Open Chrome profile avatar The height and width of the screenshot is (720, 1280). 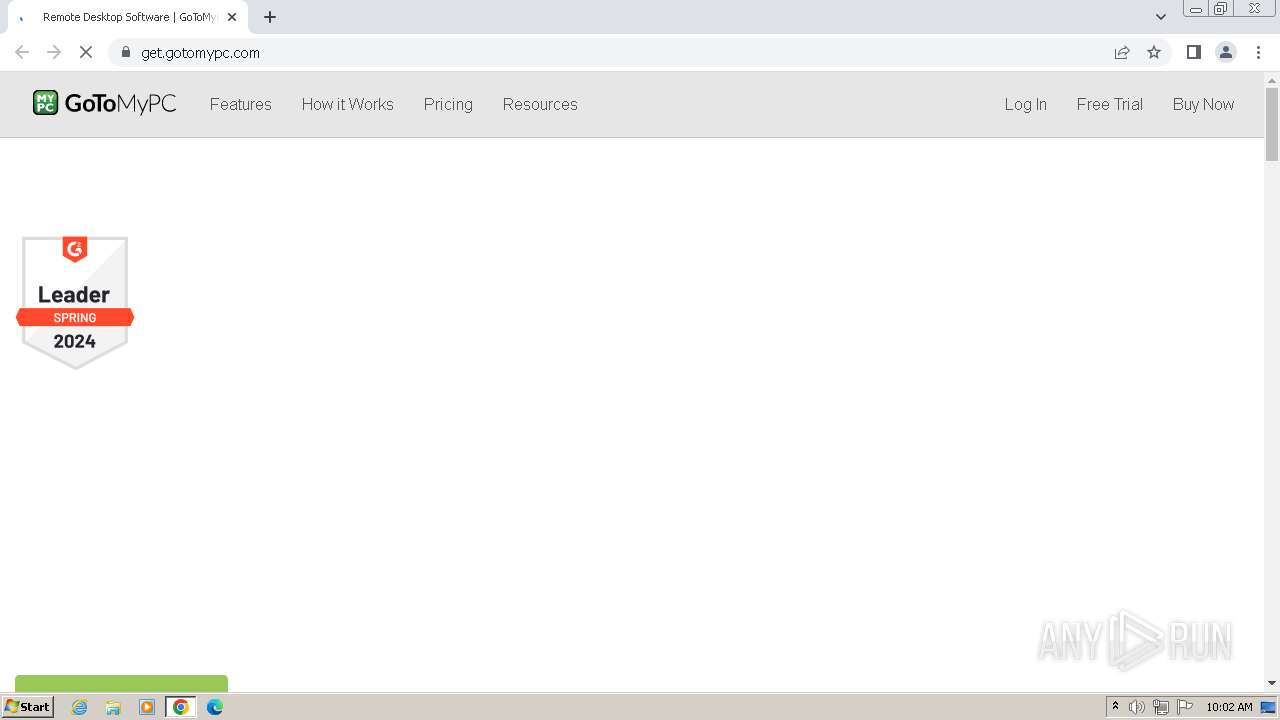[1226, 52]
